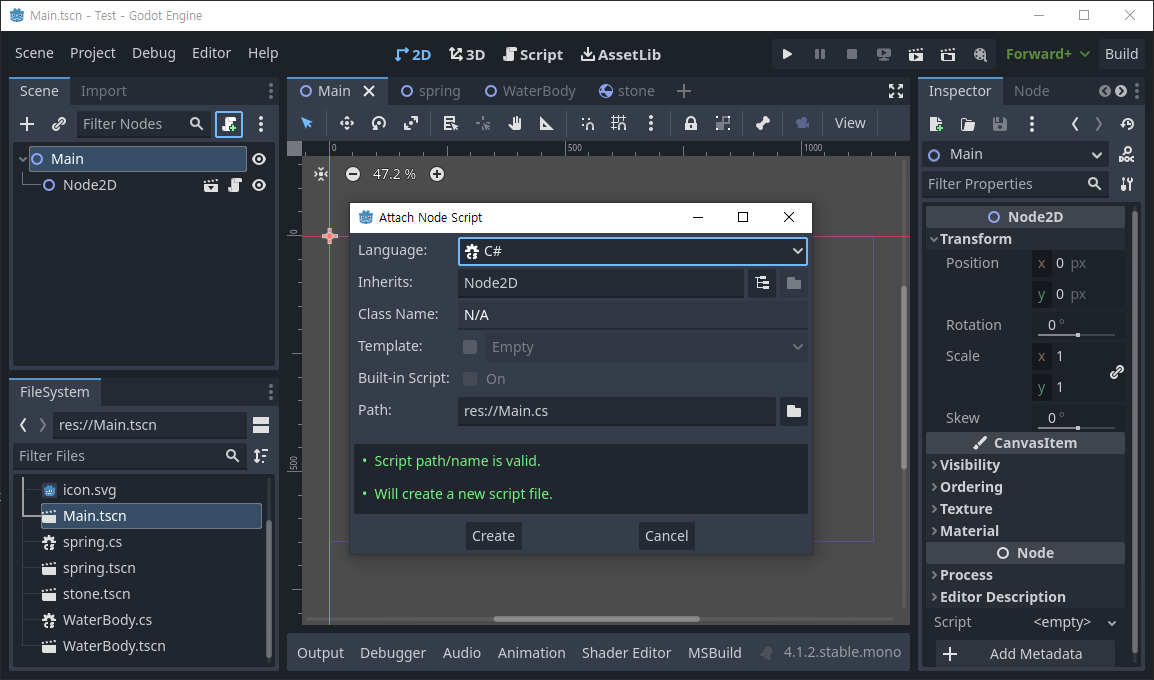The image size is (1154, 680).
Task: Open the Forward+ renderer dropdown
Action: [1047, 54]
